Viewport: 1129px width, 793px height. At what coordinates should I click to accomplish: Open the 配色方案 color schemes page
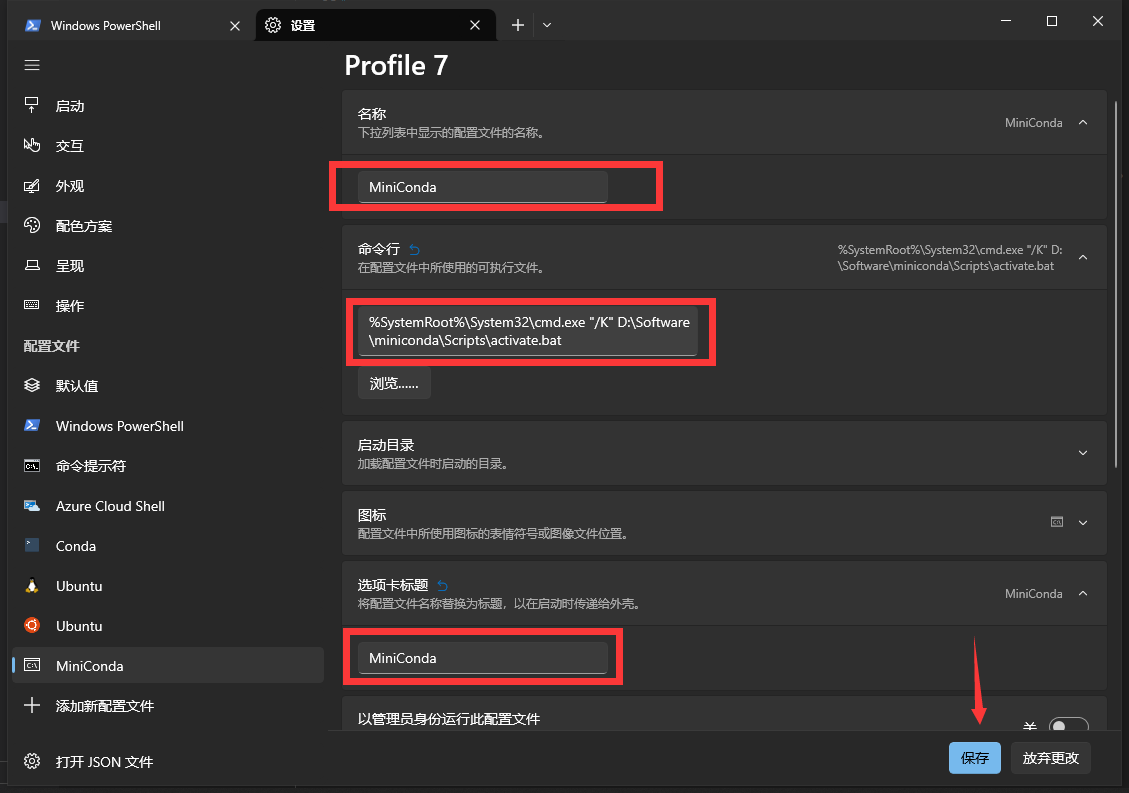coord(168,225)
